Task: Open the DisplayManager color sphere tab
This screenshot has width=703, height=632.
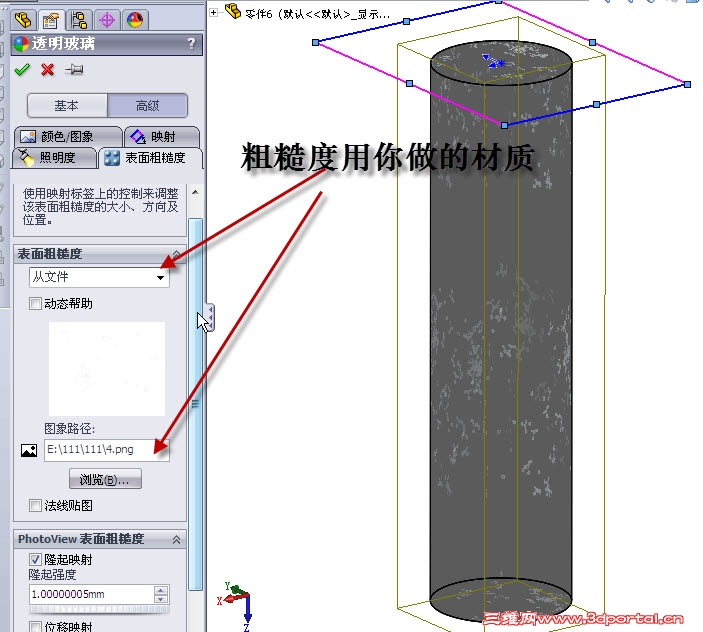Action: tap(135, 20)
